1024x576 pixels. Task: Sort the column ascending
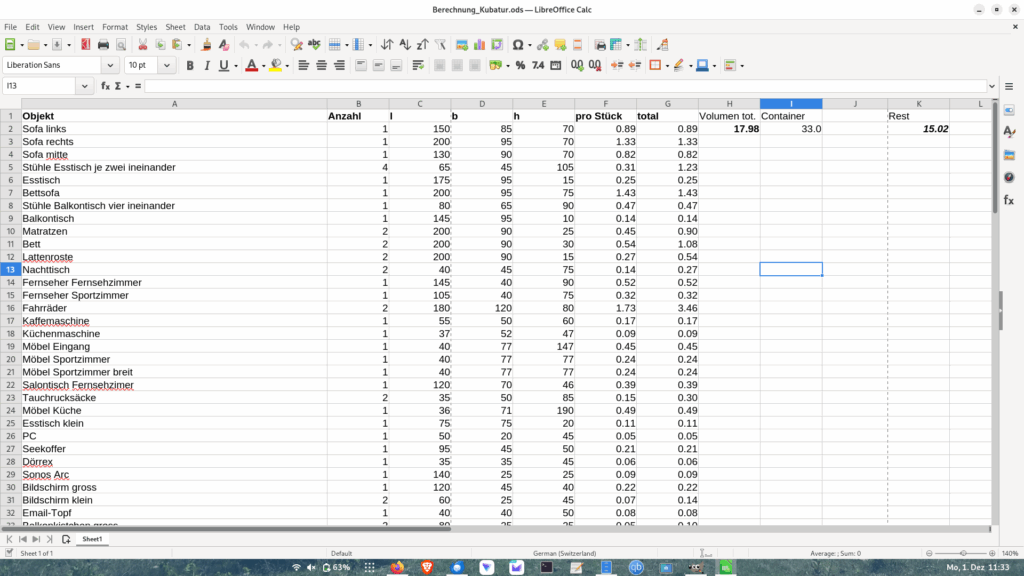click(404, 45)
